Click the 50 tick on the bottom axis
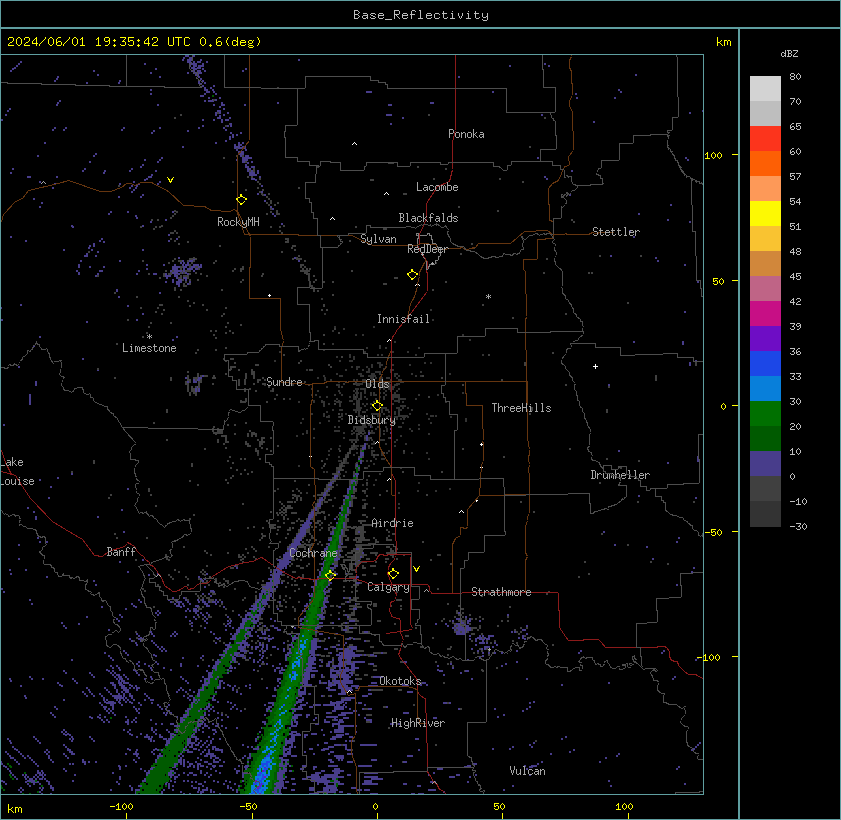Image resolution: width=841 pixels, height=820 pixels. 499,806
